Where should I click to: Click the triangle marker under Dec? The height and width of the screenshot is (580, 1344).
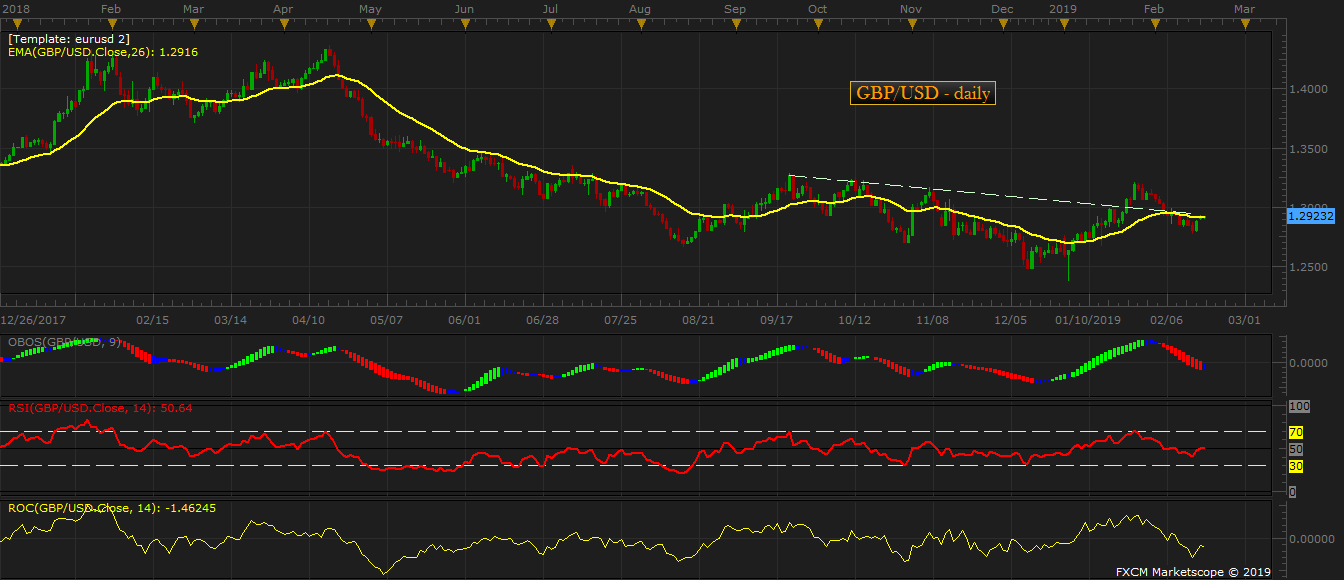(x=1003, y=25)
